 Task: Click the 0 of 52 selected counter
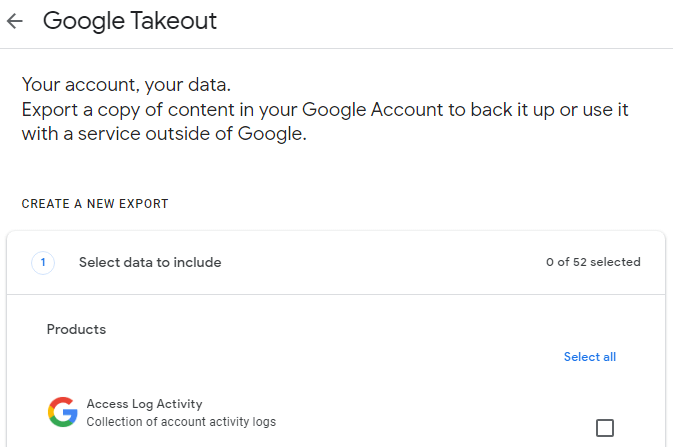pos(593,262)
